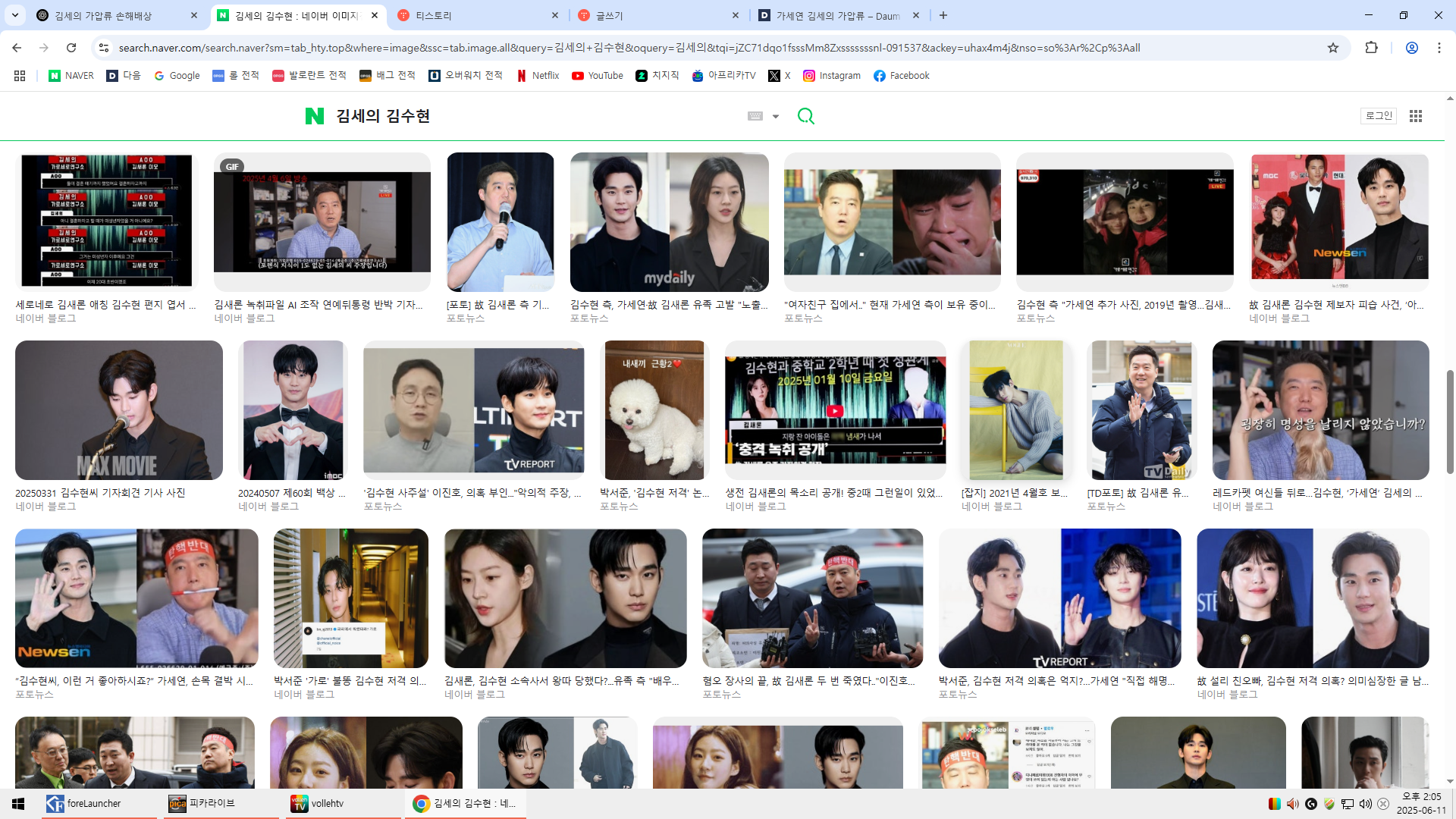
Task: Open the Chrome profile icon
Action: point(1411,48)
